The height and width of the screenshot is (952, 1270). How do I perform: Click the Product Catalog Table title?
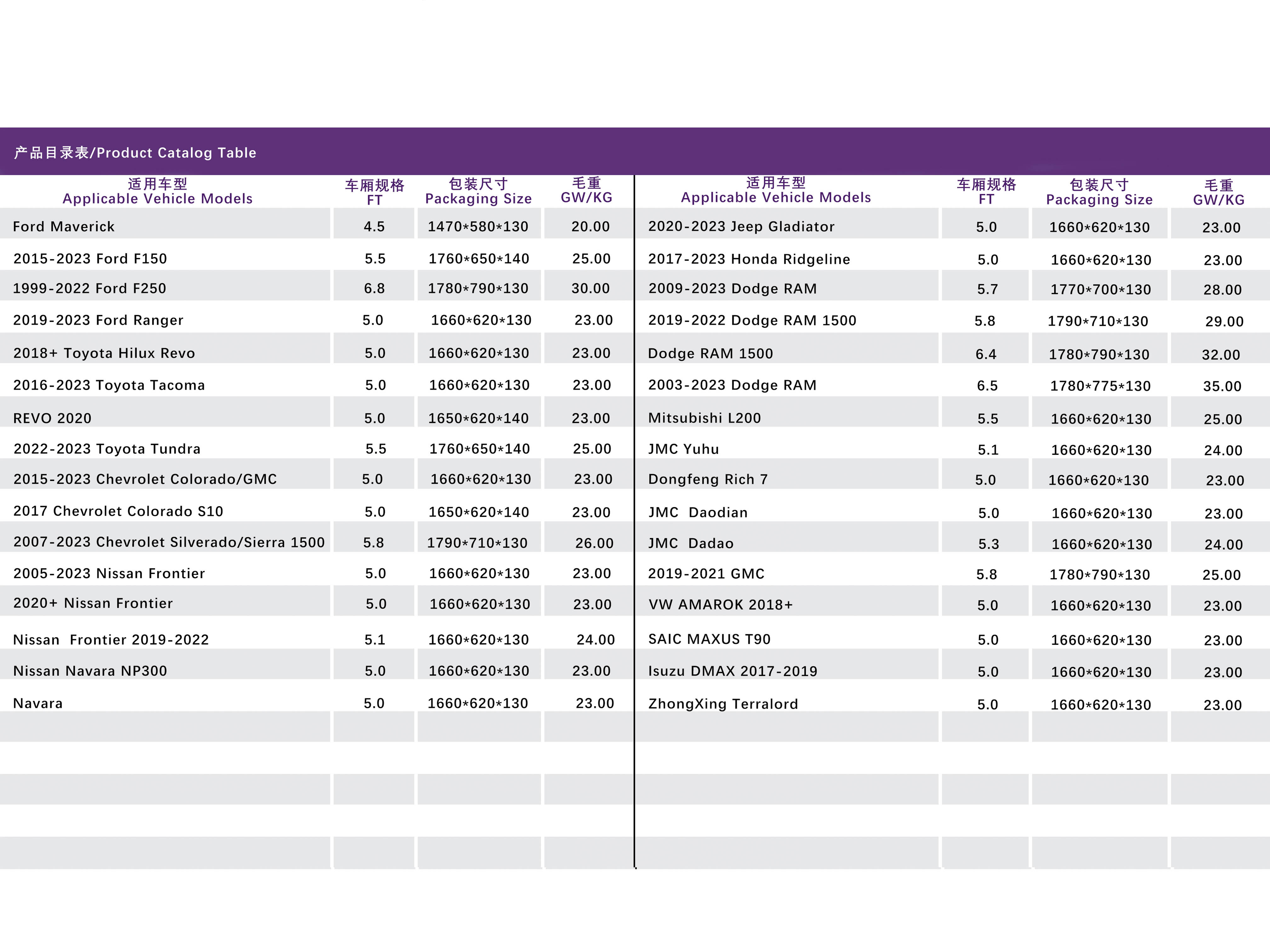[x=135, y=153]
